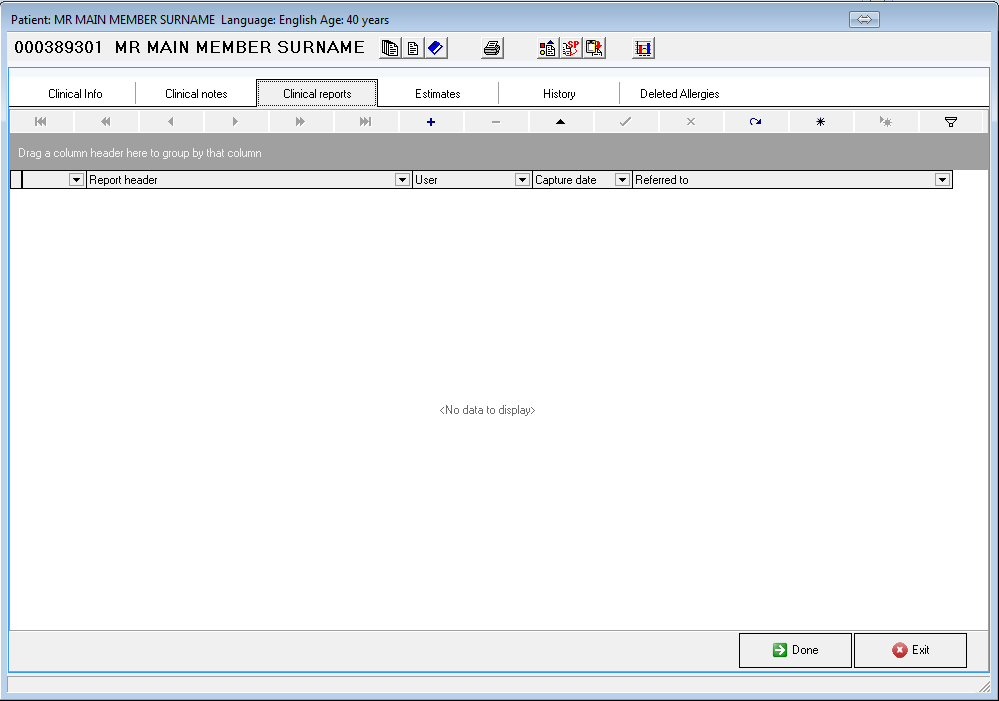Open the User column filter dropdown
This screenshot has width=999, height=701.
(522, 180)
